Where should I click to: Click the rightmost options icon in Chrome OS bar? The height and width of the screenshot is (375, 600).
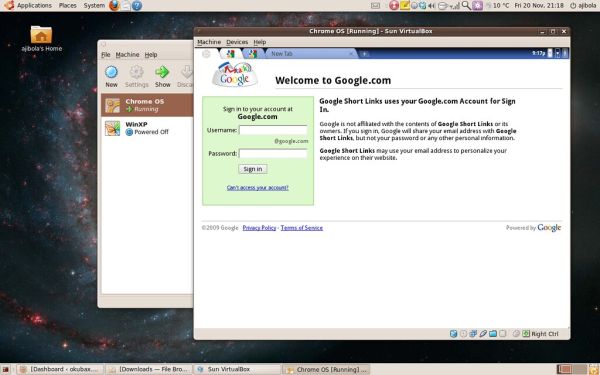[x=565, y=54]
